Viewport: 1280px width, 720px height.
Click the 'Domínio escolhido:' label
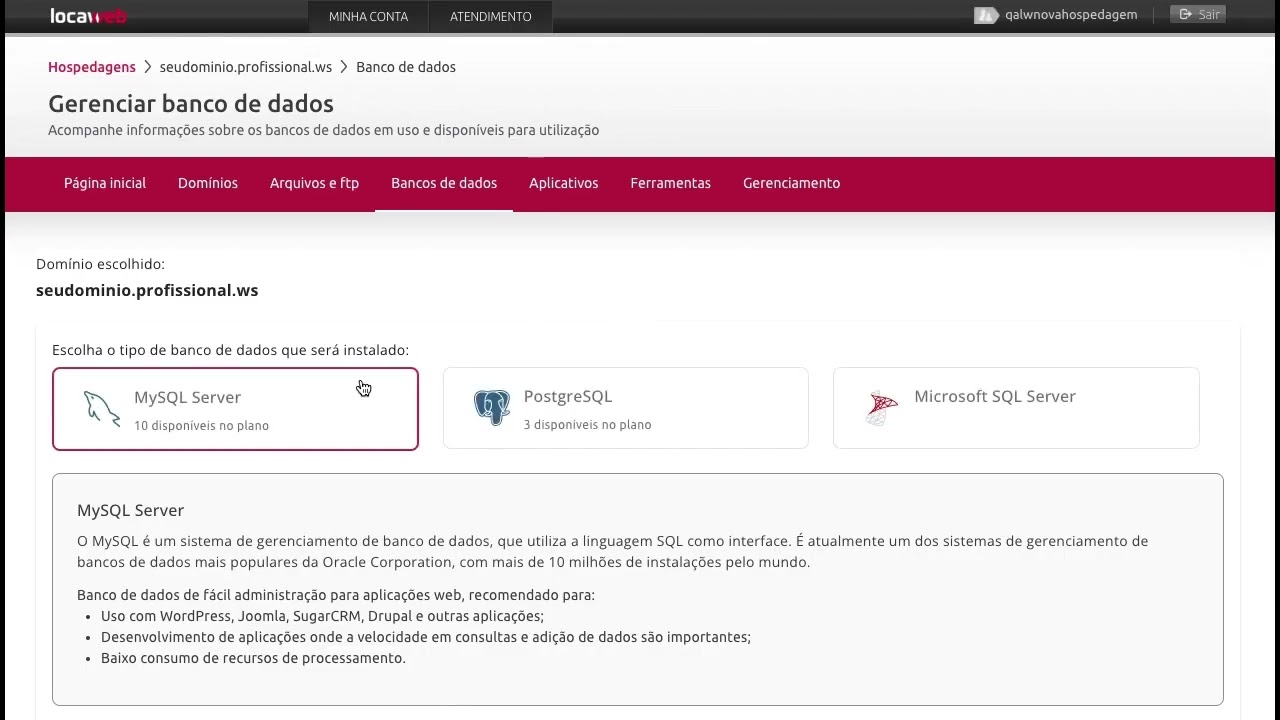click(100, 265)
